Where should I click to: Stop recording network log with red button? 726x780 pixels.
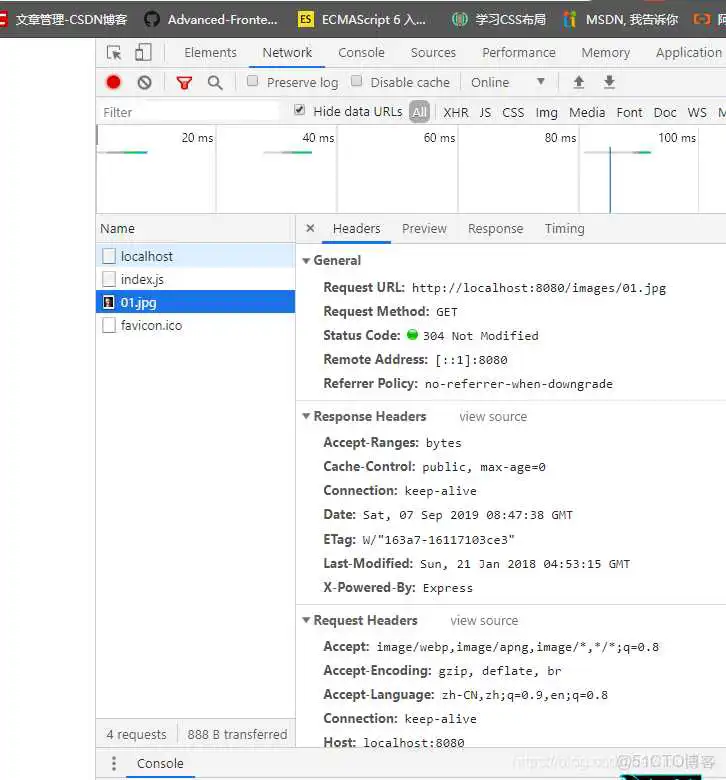pos(114,82)
